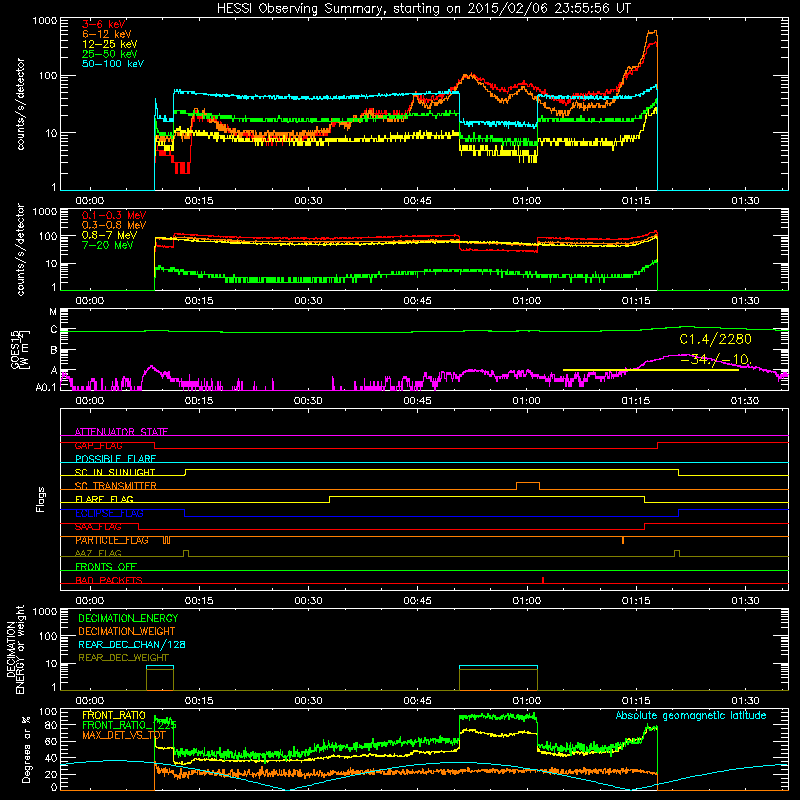The height and width of the screenshot is (800, 800).
Task: Select the Degrees or % axis label
Action: click(x=26, y=749)
